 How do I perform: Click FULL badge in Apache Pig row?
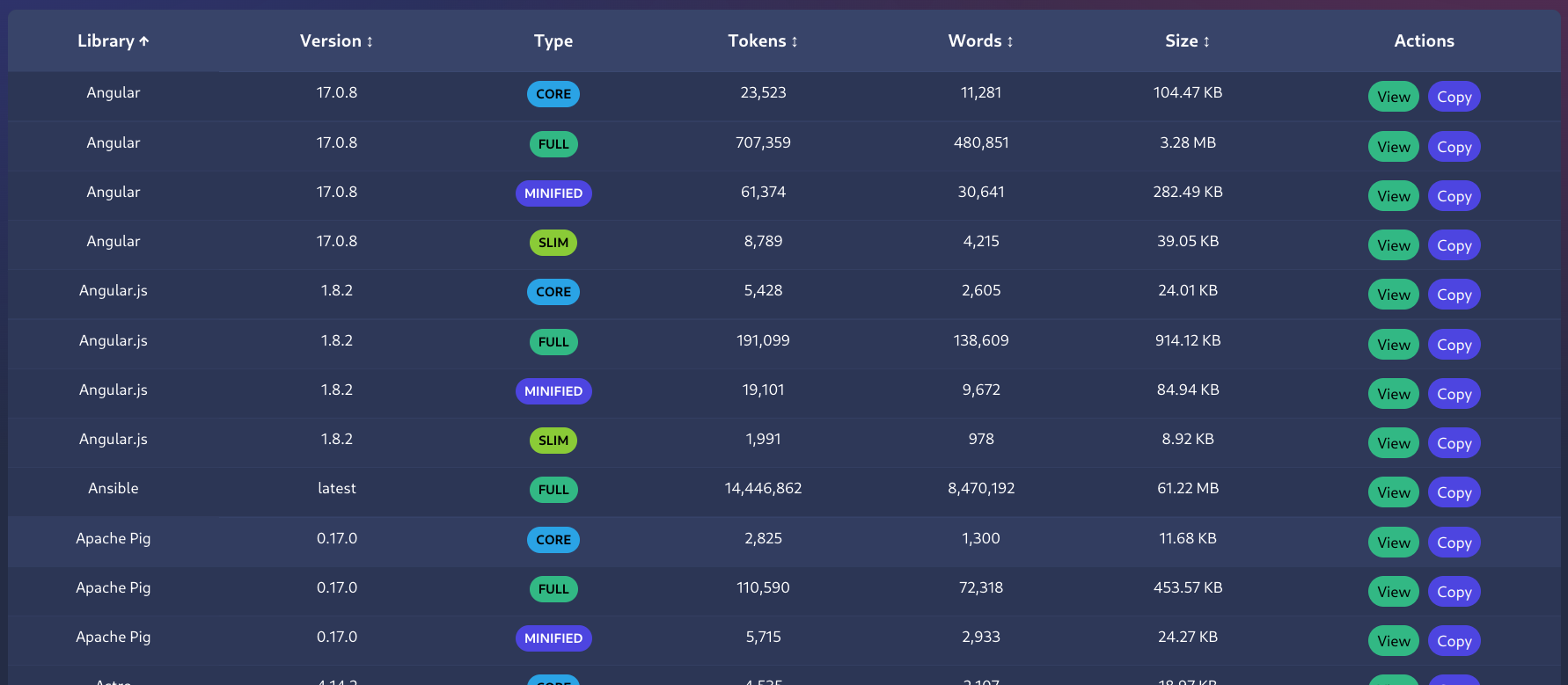coord(553,589)
